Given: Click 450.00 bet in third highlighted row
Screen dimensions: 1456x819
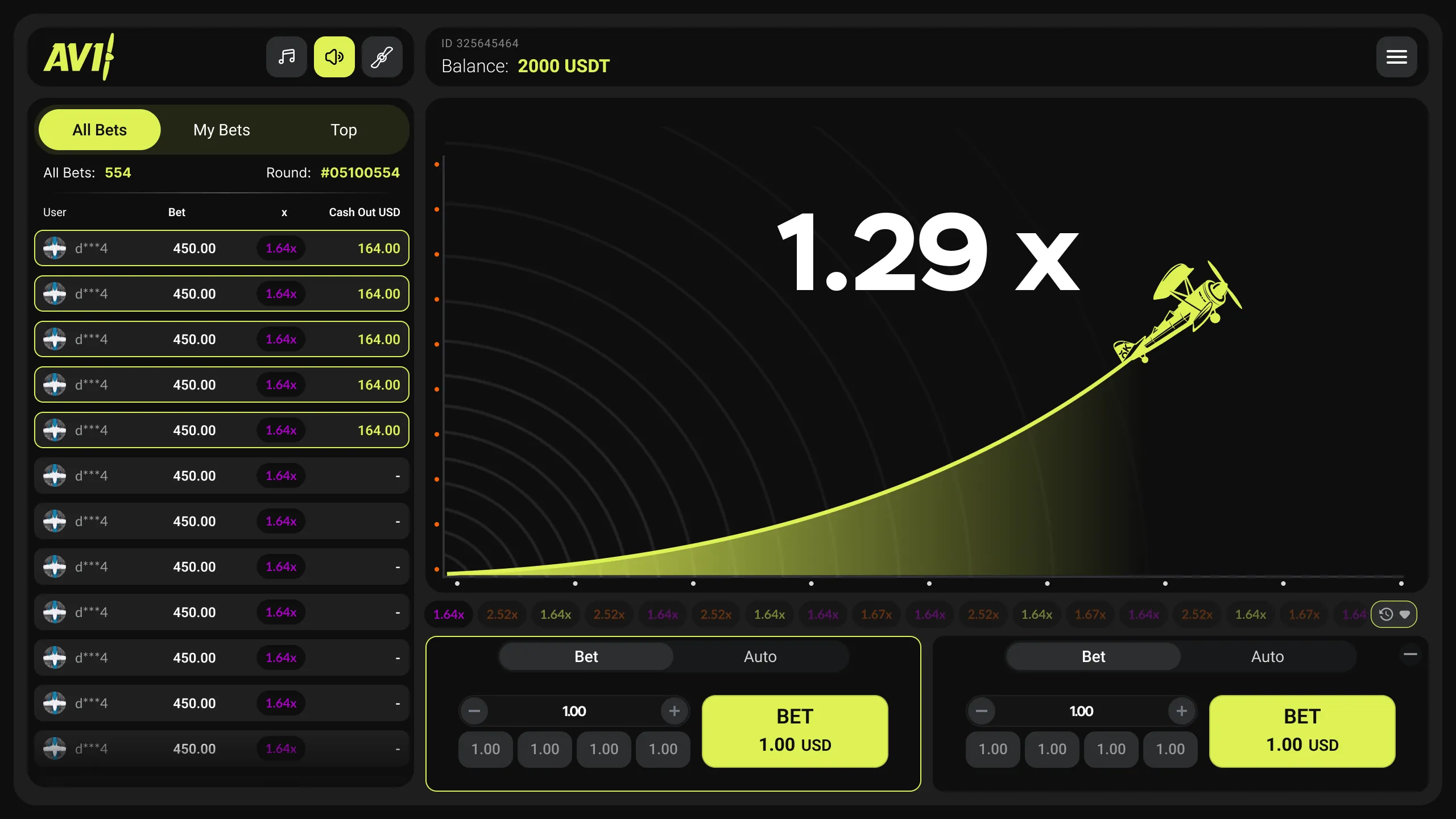Looking at the screenshot, I should click(x=195, y=339).
